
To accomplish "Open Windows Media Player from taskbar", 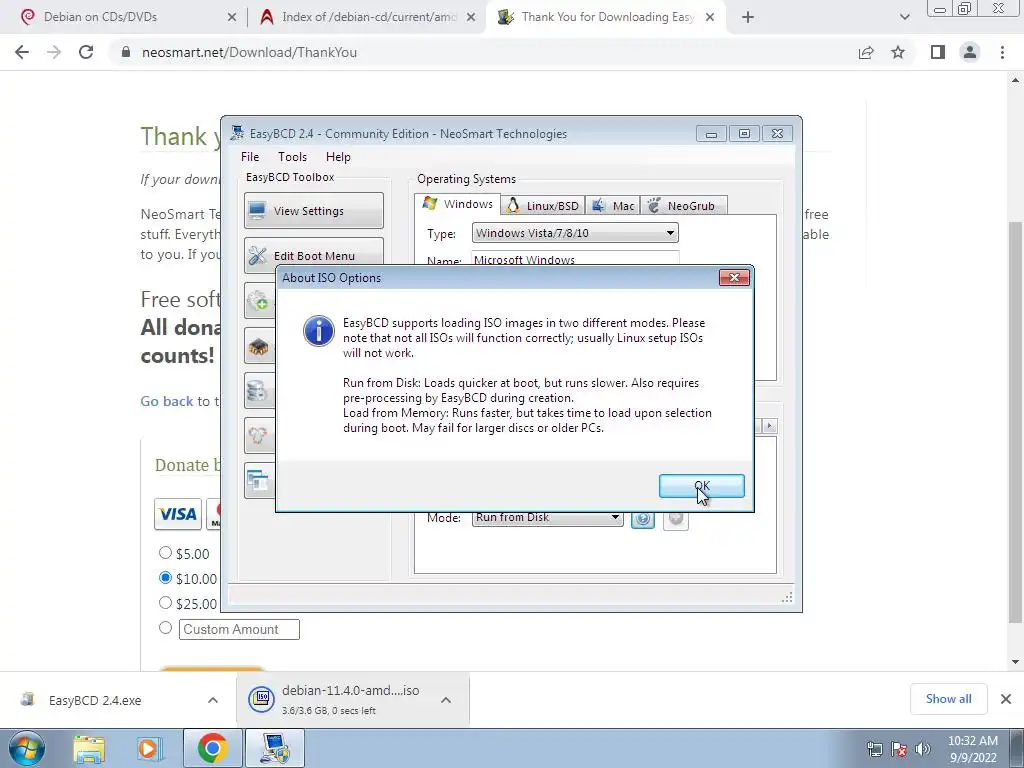I will (150, 749).
